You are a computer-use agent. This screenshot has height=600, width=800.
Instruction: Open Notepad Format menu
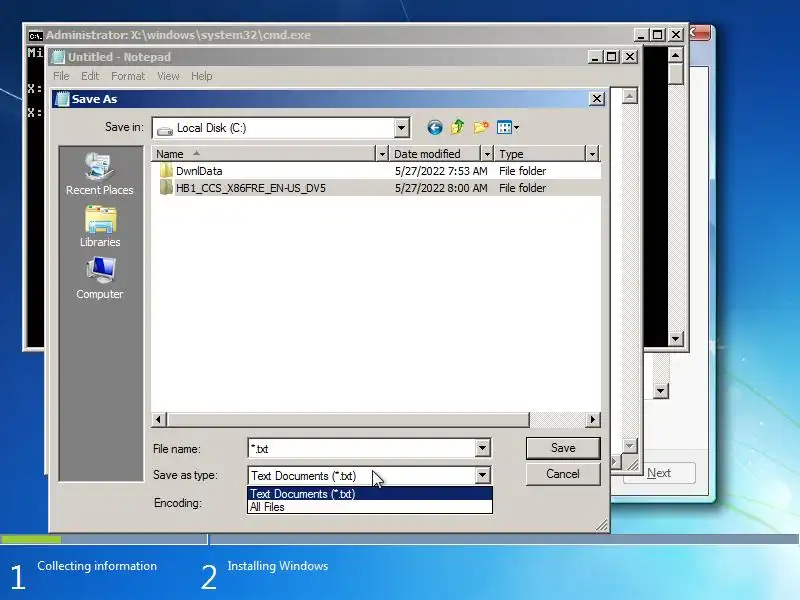[x=128, y=76]
